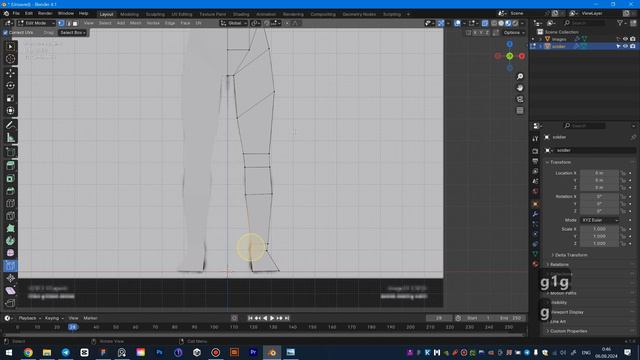640x360 pixels.
Task: Open the Render menu
Action: pos(45,13)
